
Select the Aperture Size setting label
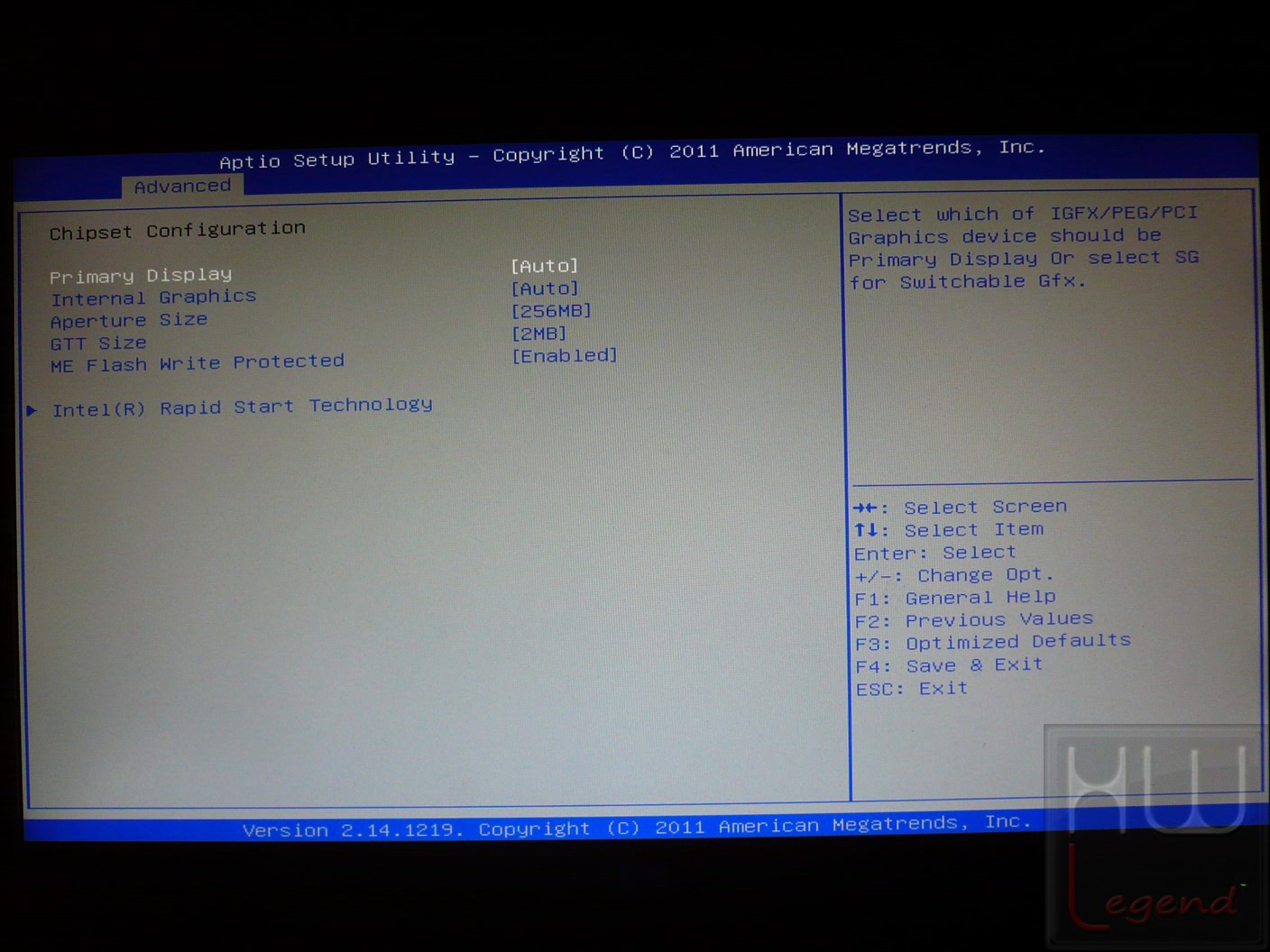point(129,320)
